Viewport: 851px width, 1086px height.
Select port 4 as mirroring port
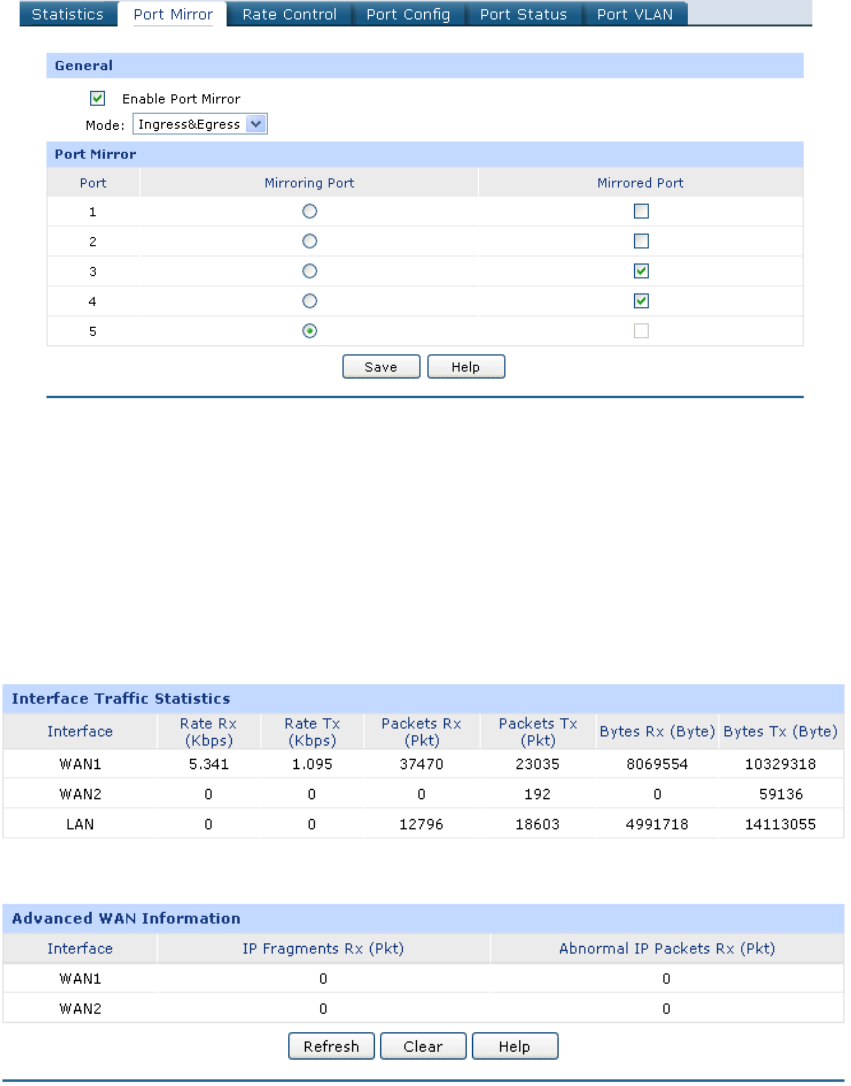pos(310,301)
